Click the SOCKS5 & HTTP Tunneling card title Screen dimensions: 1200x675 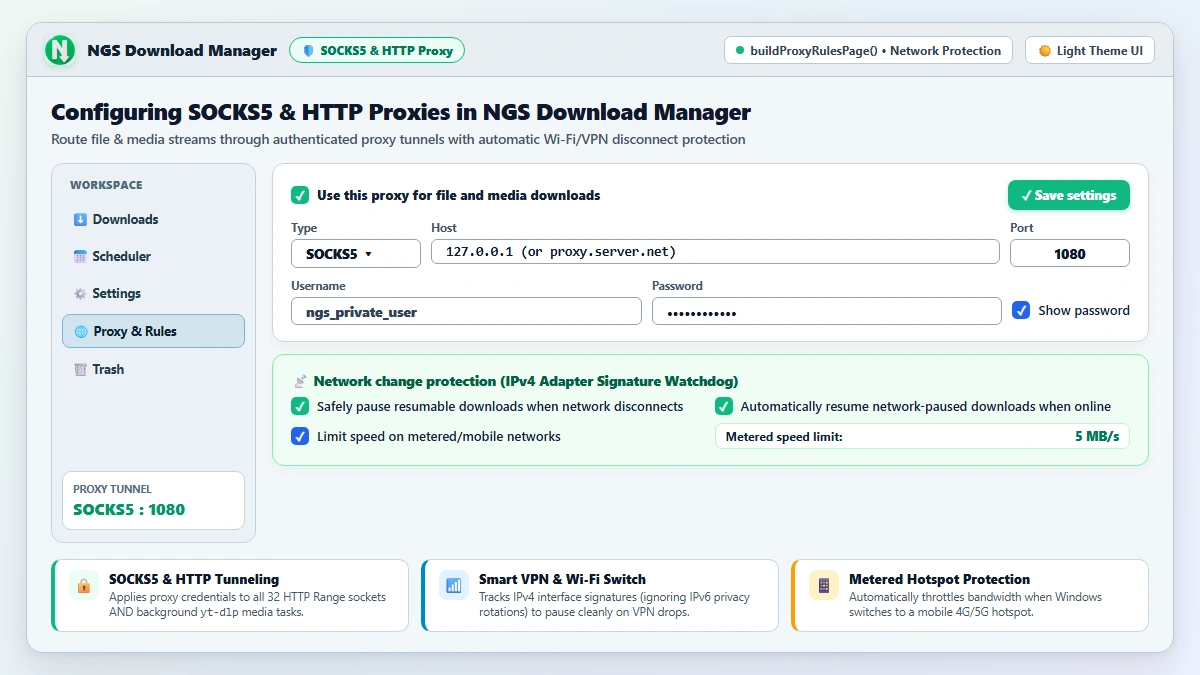(x=194, y=579)
